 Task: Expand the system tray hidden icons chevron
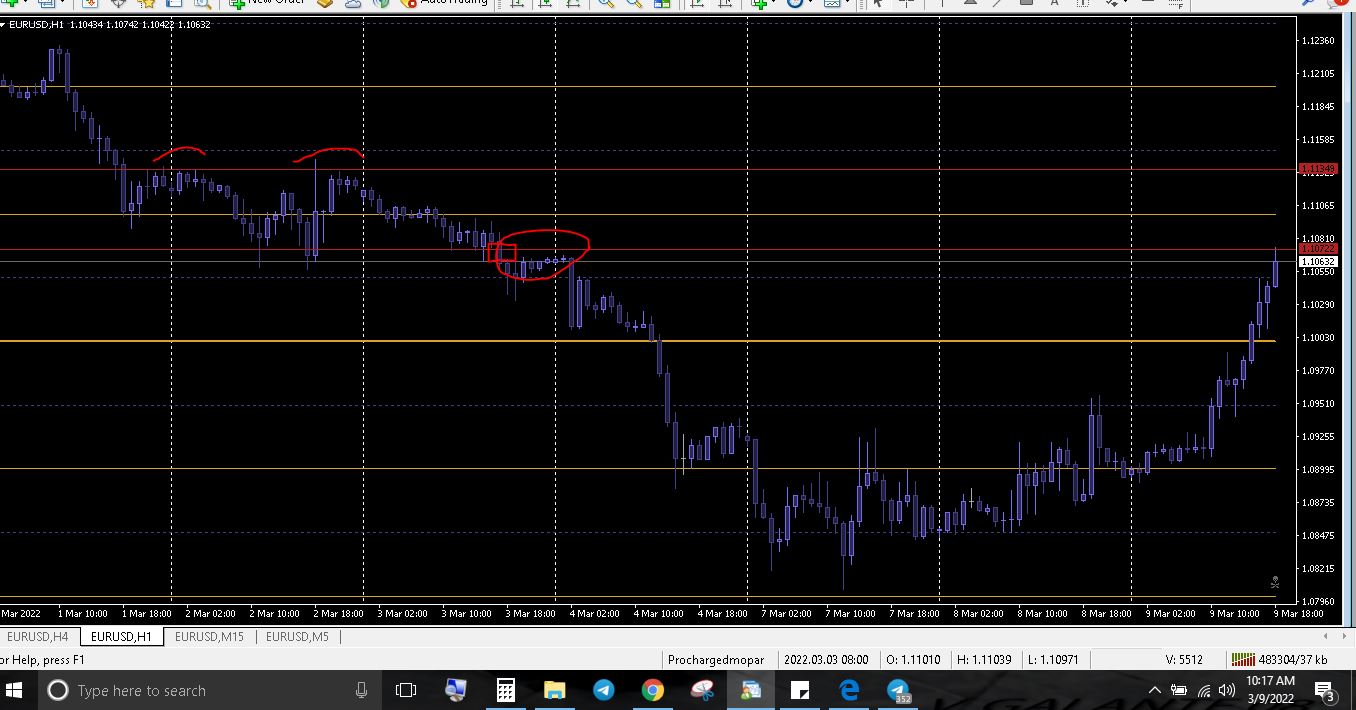(x=1155, y=690)
